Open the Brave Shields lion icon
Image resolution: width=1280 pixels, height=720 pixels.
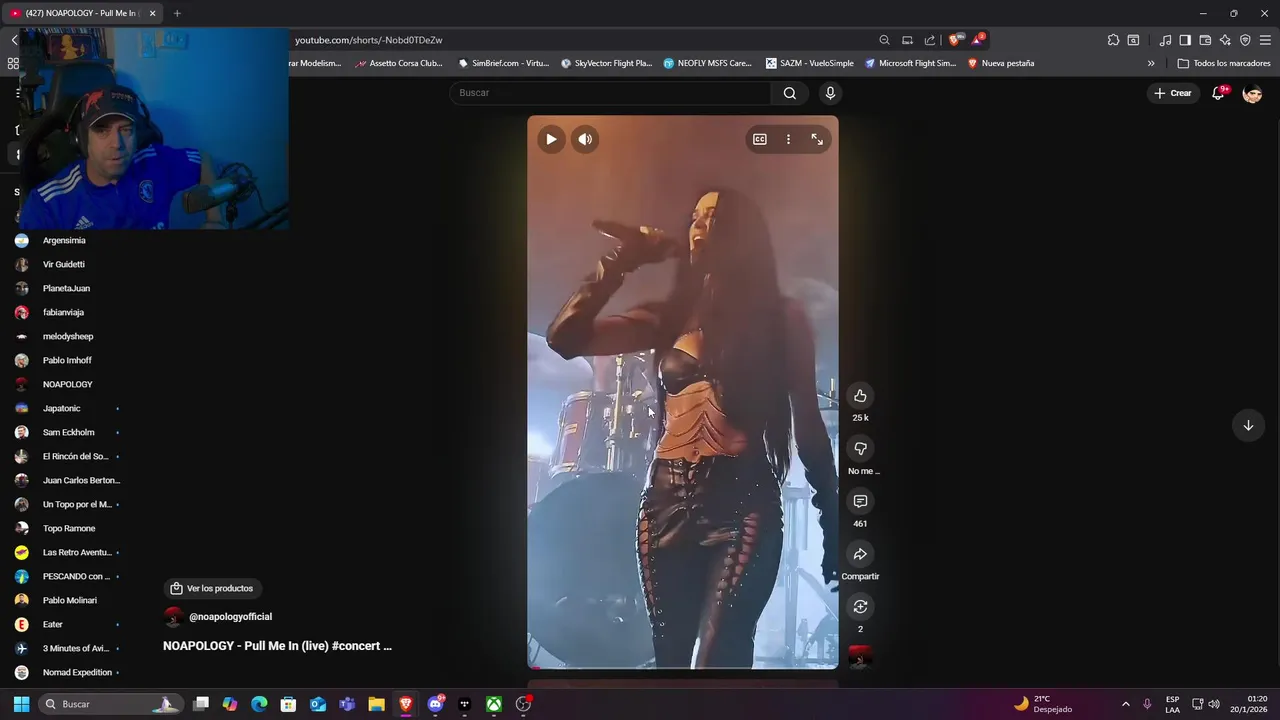point(954,40)
